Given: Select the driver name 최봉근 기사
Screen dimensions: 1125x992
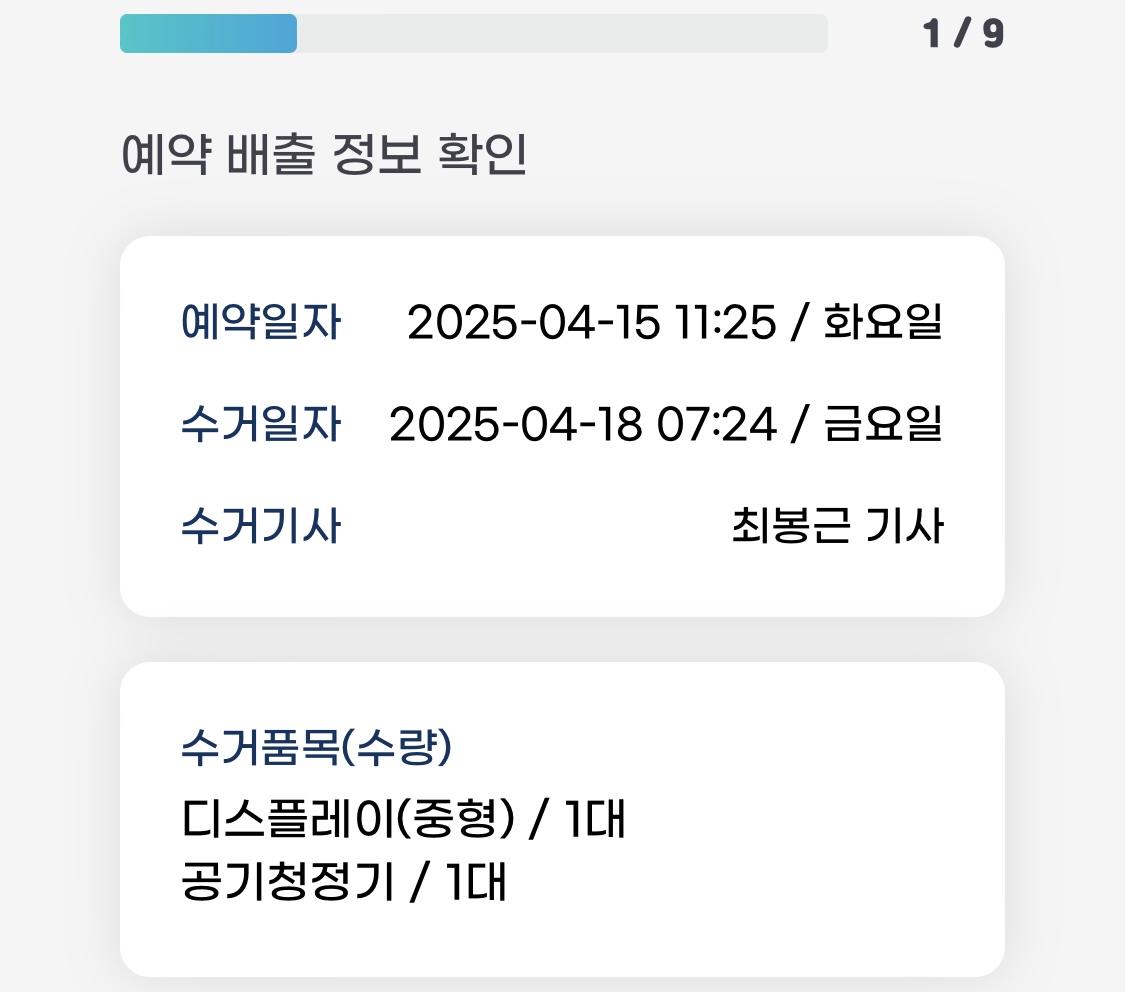Looking at the screenshot, I should pyautogui.click(x=837, y=527).
